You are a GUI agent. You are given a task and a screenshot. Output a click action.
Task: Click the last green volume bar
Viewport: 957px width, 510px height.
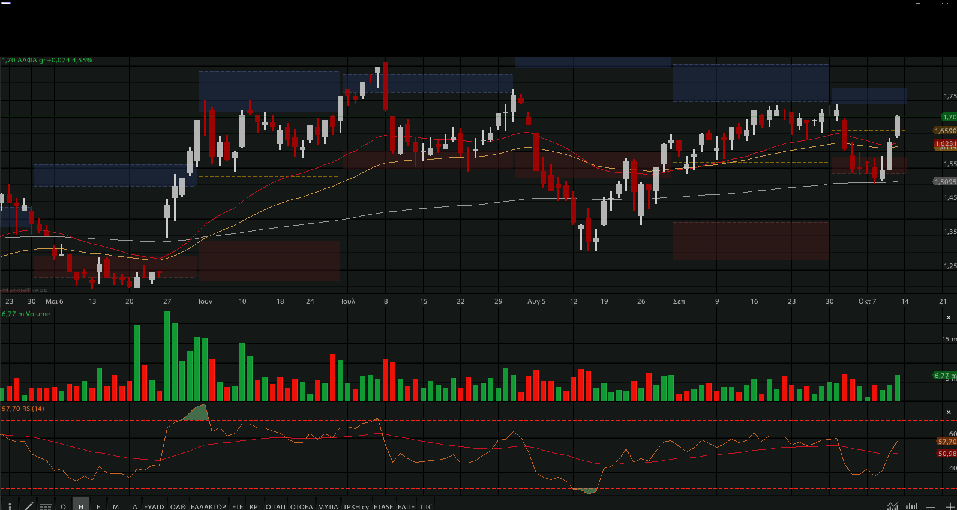coord(898,388)
